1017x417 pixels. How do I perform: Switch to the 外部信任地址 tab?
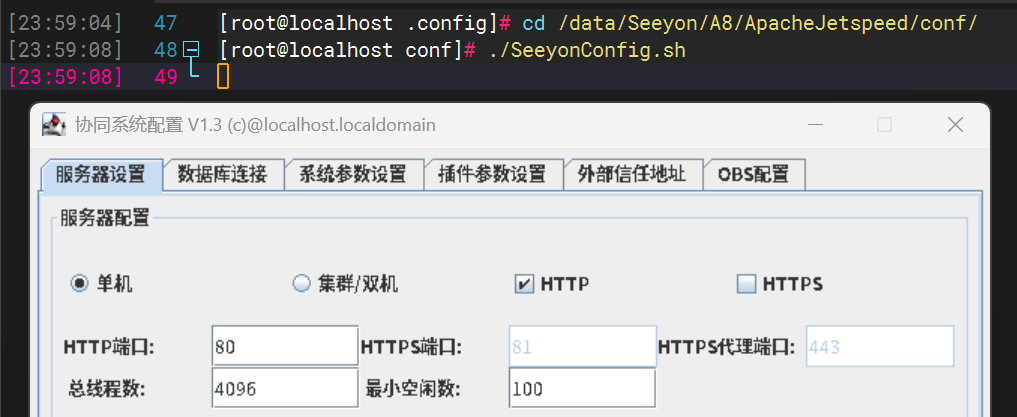coord(632,175)
